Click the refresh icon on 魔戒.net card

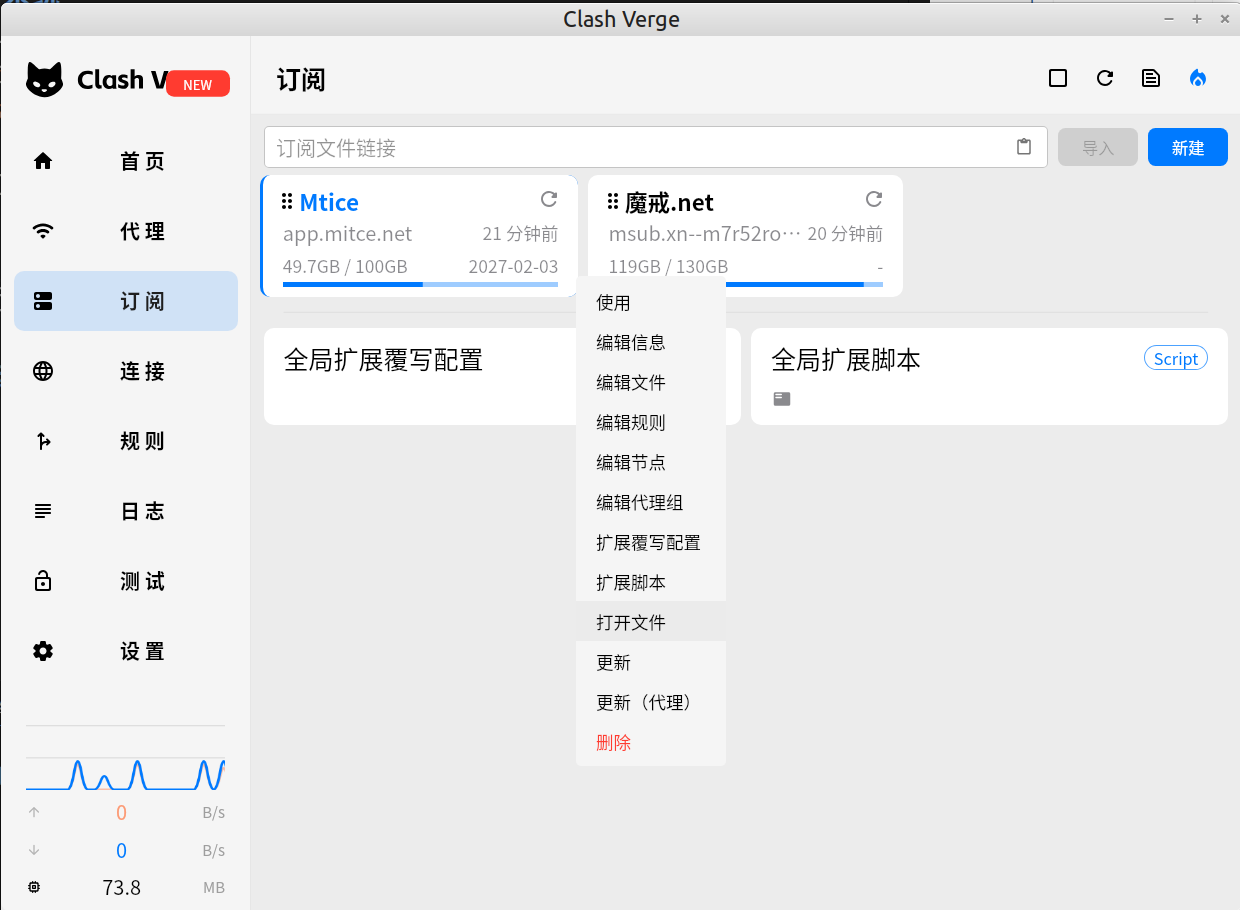(874, 199)
